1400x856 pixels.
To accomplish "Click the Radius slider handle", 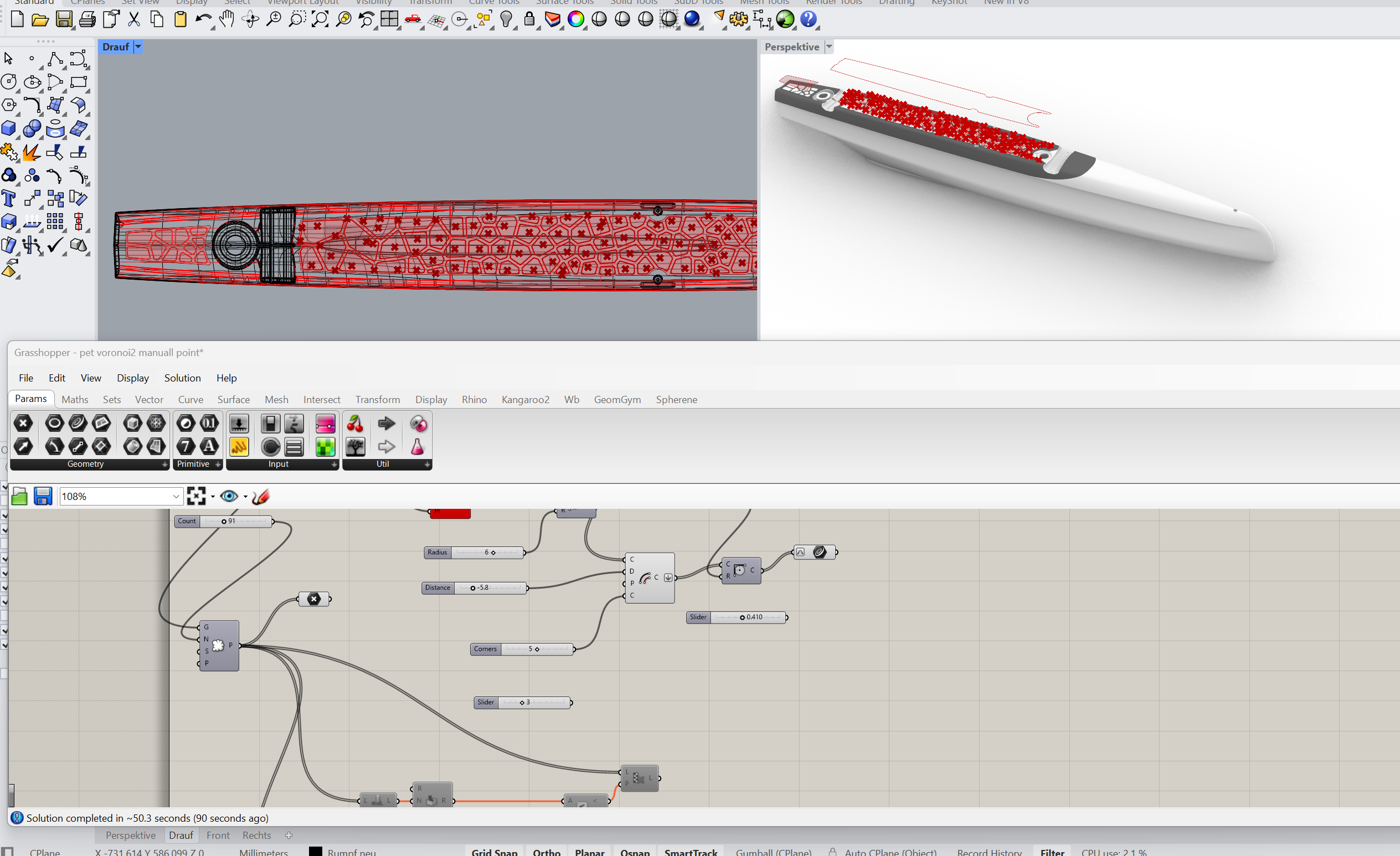I will pos(493,553).
